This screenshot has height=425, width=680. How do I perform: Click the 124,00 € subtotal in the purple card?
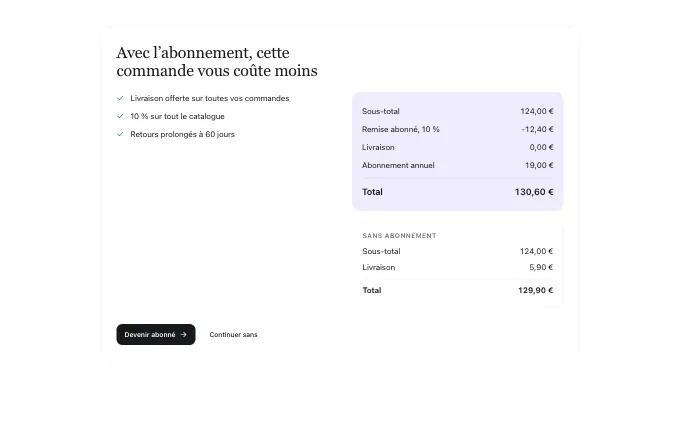[x=537, y=111]
